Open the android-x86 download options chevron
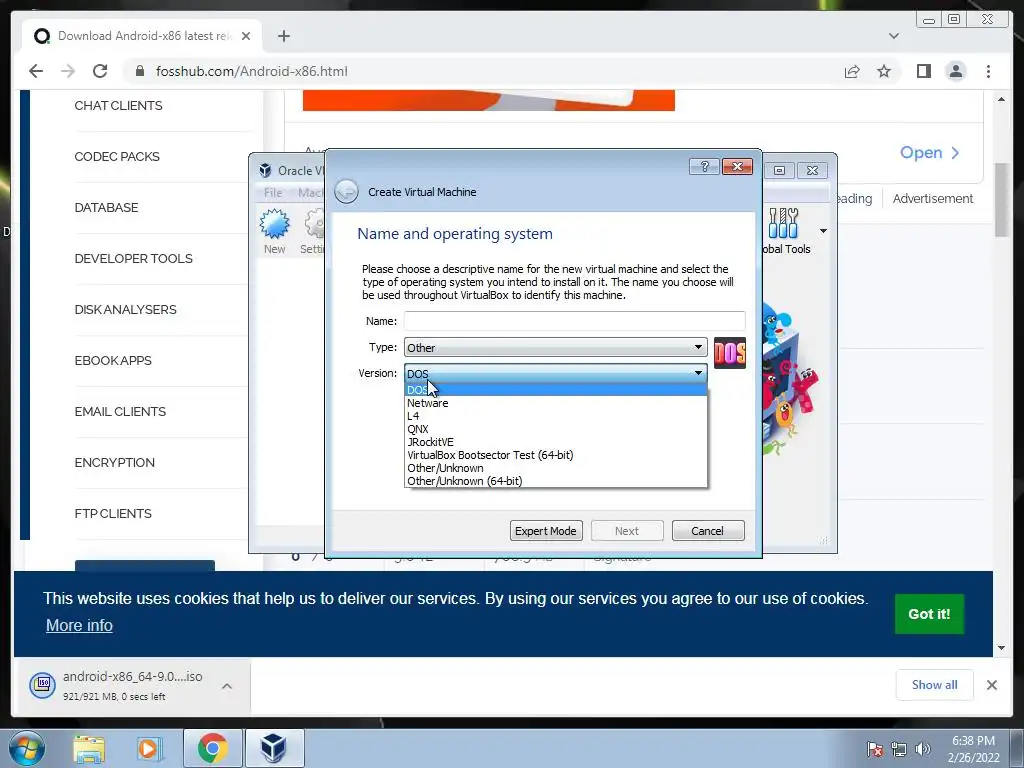 point(227,686)
